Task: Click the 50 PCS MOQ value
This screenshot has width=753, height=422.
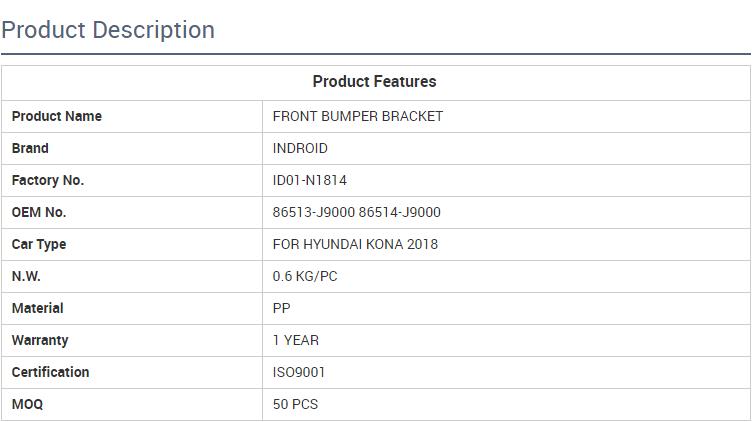Action: click(295, 404)
